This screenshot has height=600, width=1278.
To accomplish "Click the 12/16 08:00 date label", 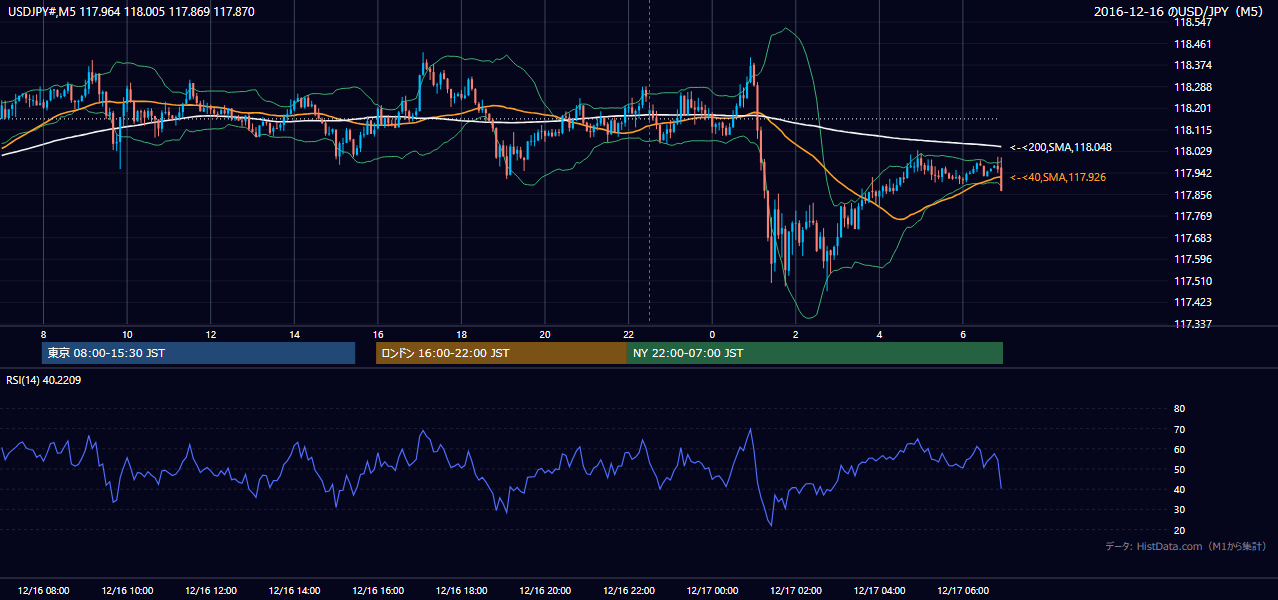I will [43, 591].
